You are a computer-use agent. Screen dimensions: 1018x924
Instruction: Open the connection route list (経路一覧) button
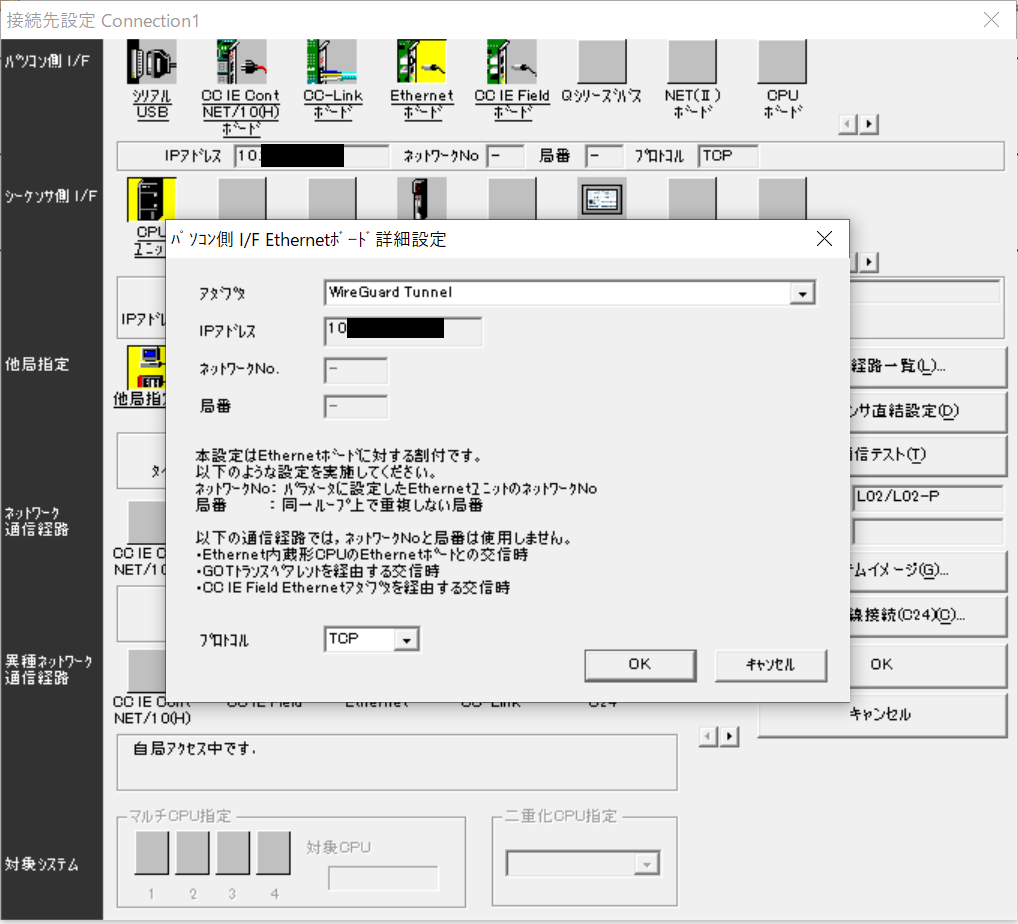pyautogui.click(x=925, y=366)
